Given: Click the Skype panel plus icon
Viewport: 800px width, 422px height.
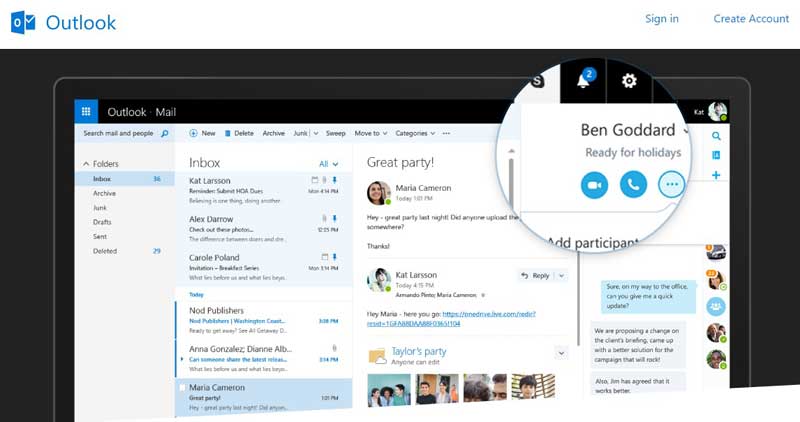Looking at the screenshot, I should coord(716,175).
